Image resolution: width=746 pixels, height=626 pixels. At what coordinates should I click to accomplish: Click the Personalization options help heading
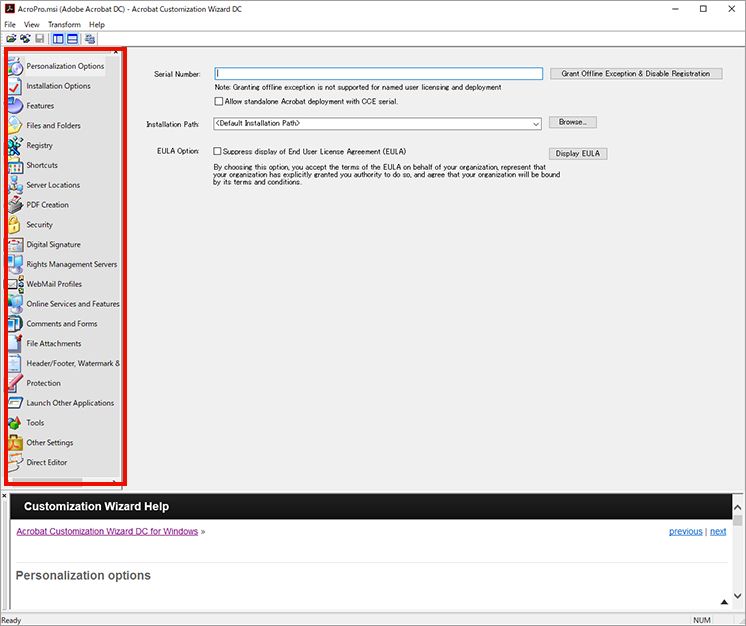pyautogui.click(x=83, y=576)
